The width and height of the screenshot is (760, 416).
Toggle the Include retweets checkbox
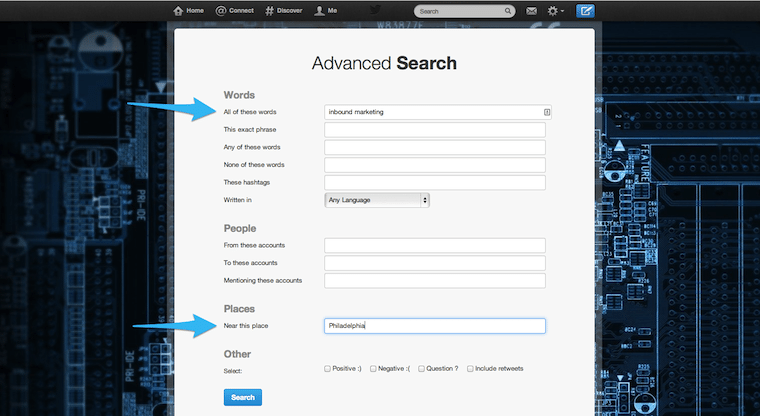coord(469,368)
